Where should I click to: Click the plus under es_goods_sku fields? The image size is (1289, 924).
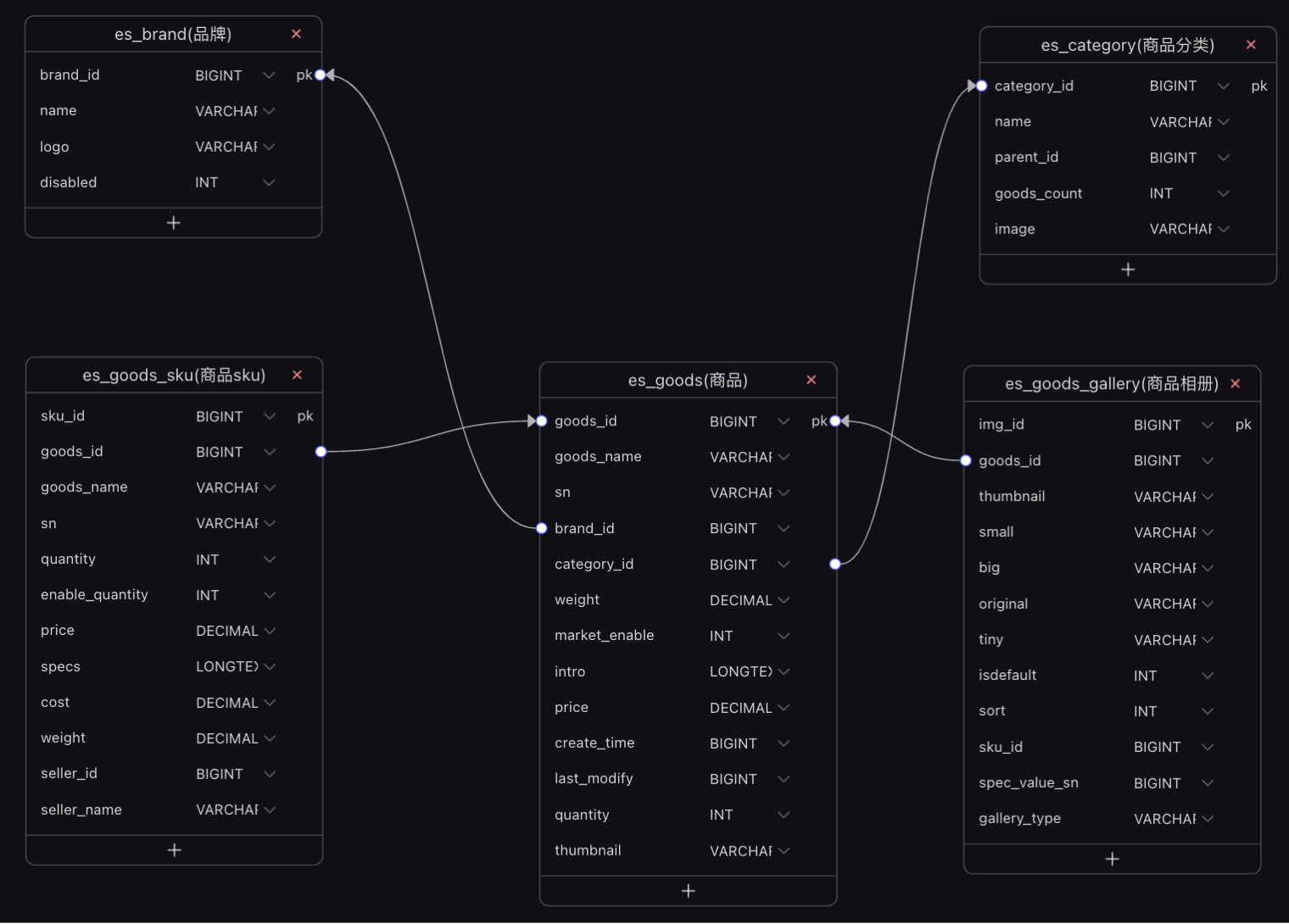[x=175, y=850]
